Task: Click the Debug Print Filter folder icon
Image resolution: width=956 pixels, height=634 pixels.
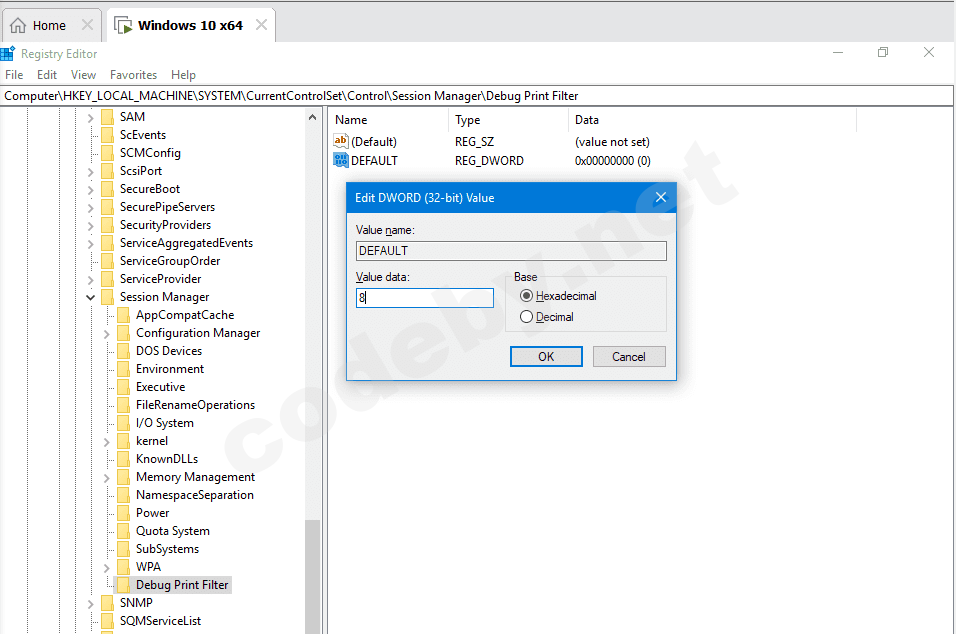Action: [123, 585]
